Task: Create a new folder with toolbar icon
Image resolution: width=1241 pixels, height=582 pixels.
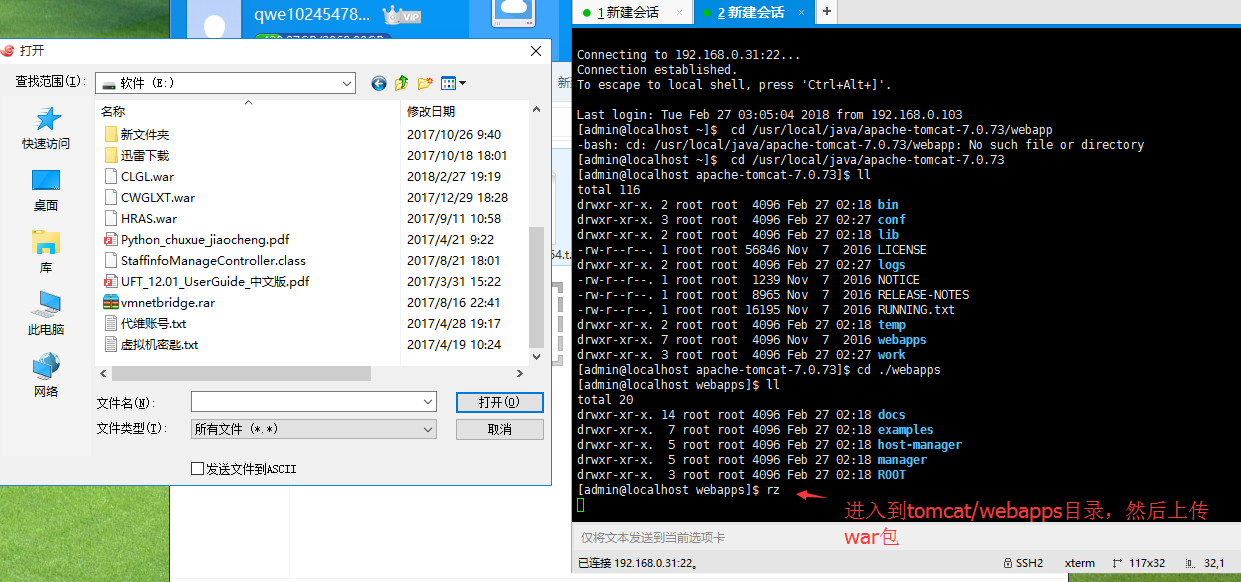Action: [x=425, y=84]
